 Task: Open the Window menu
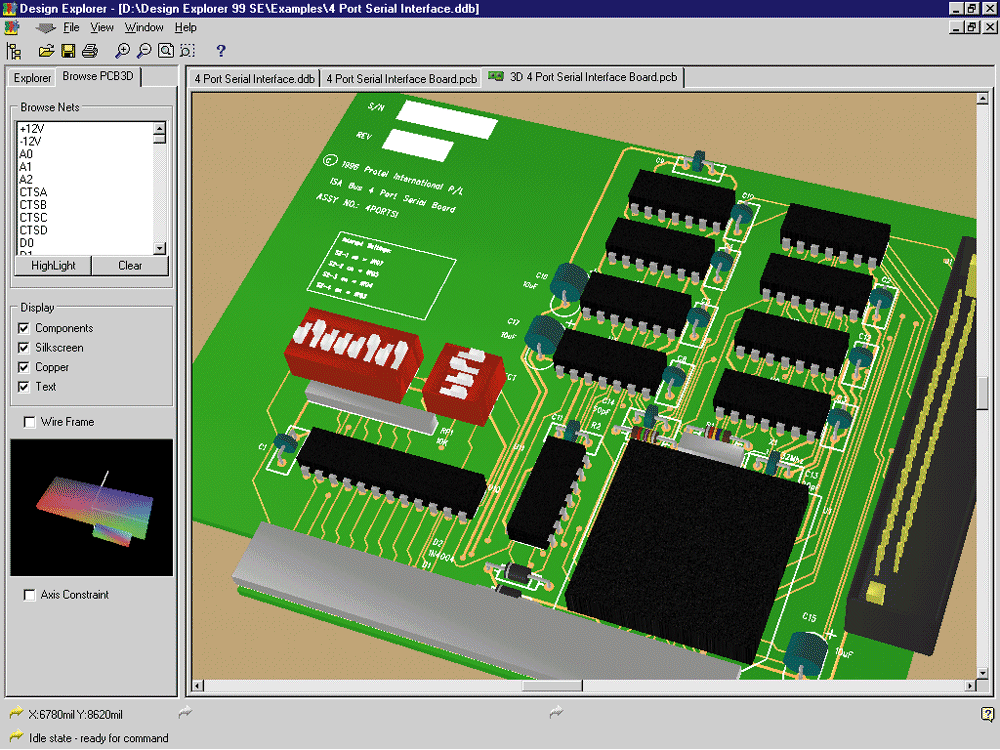[144, 27]
